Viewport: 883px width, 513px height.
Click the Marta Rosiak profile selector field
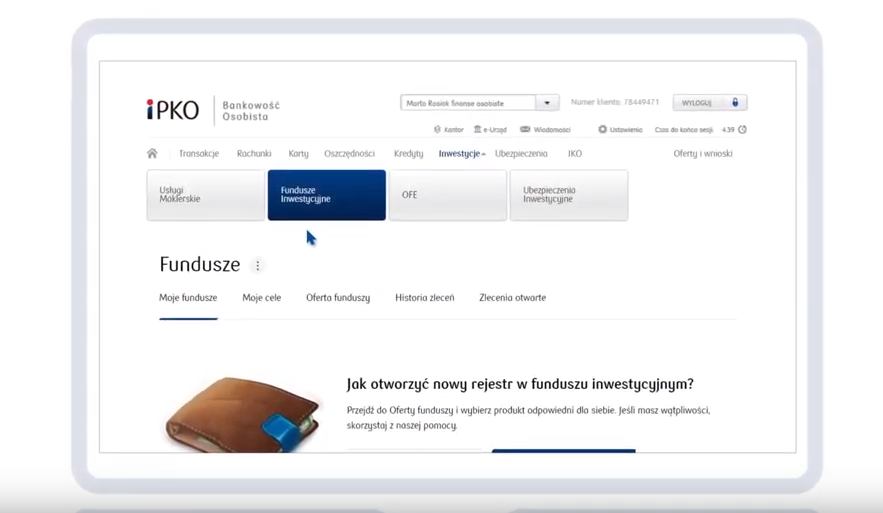pyautogui.click(x=468, y=103)
